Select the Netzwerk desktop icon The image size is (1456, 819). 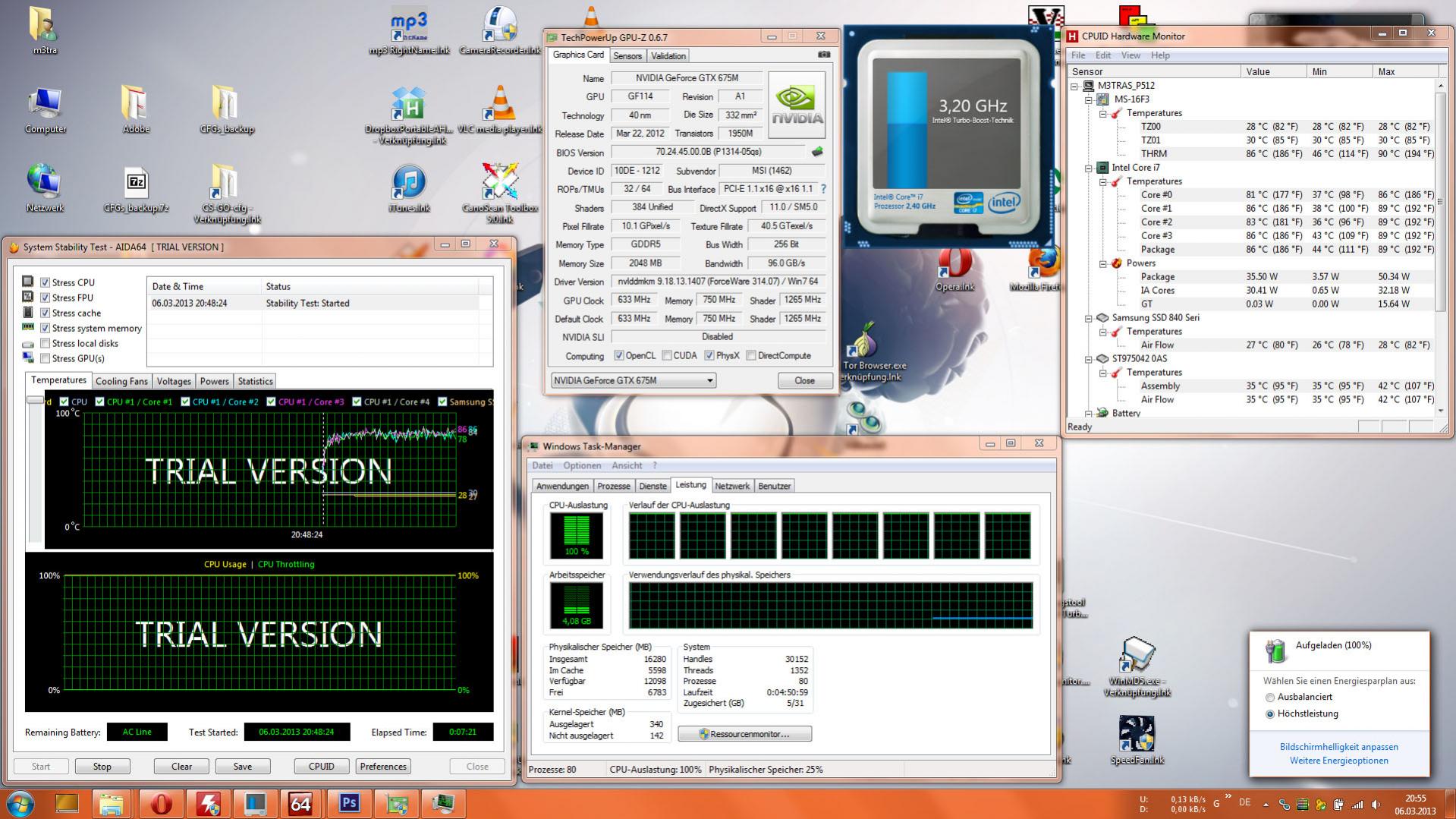pos(45,188)
